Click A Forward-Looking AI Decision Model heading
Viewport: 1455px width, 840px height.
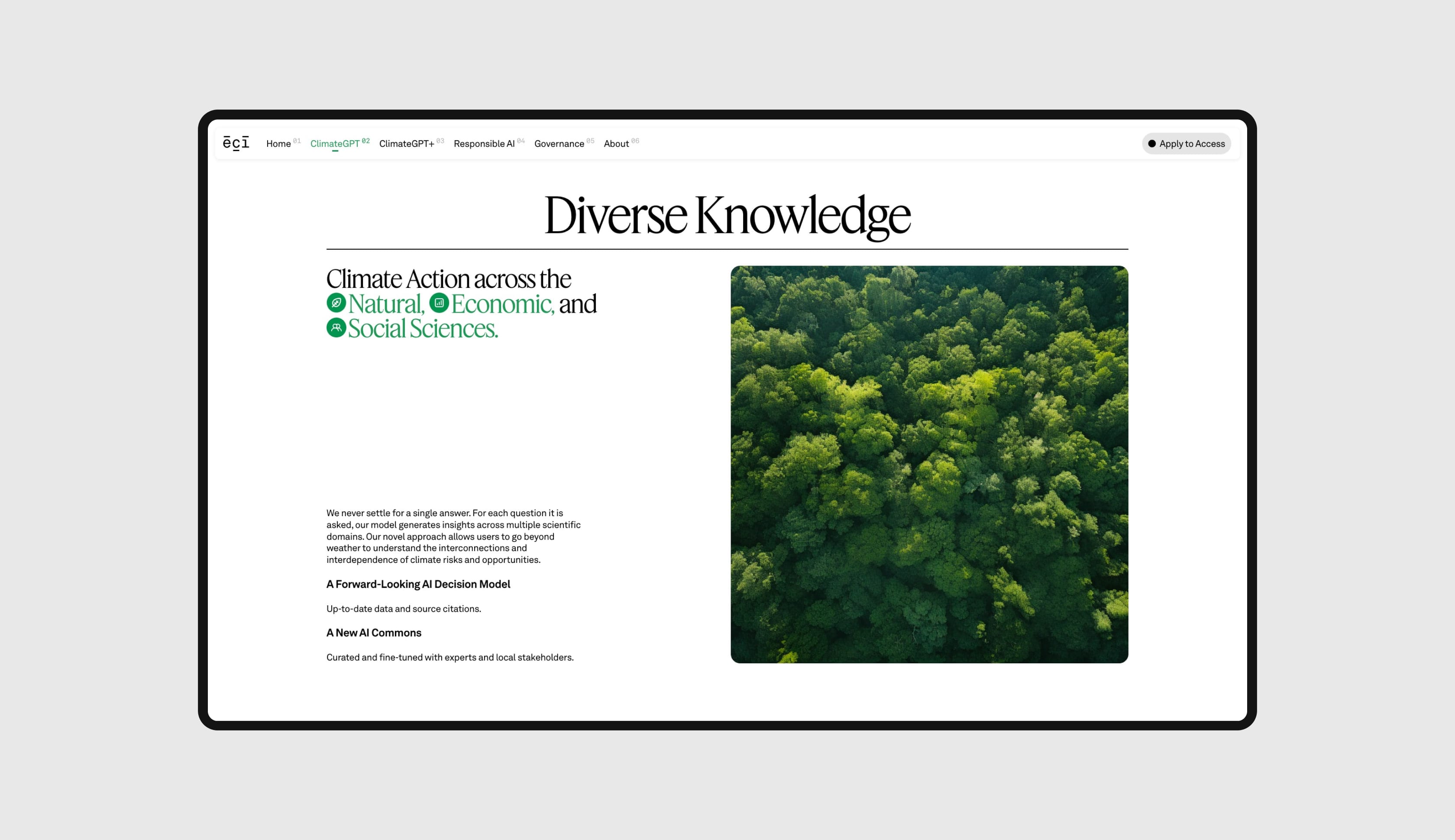[418, 584]
